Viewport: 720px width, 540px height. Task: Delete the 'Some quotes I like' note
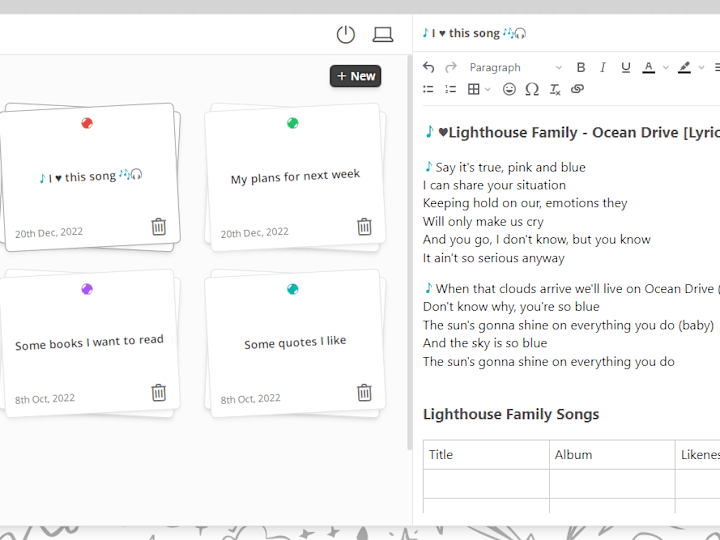[x=364, y=393]
